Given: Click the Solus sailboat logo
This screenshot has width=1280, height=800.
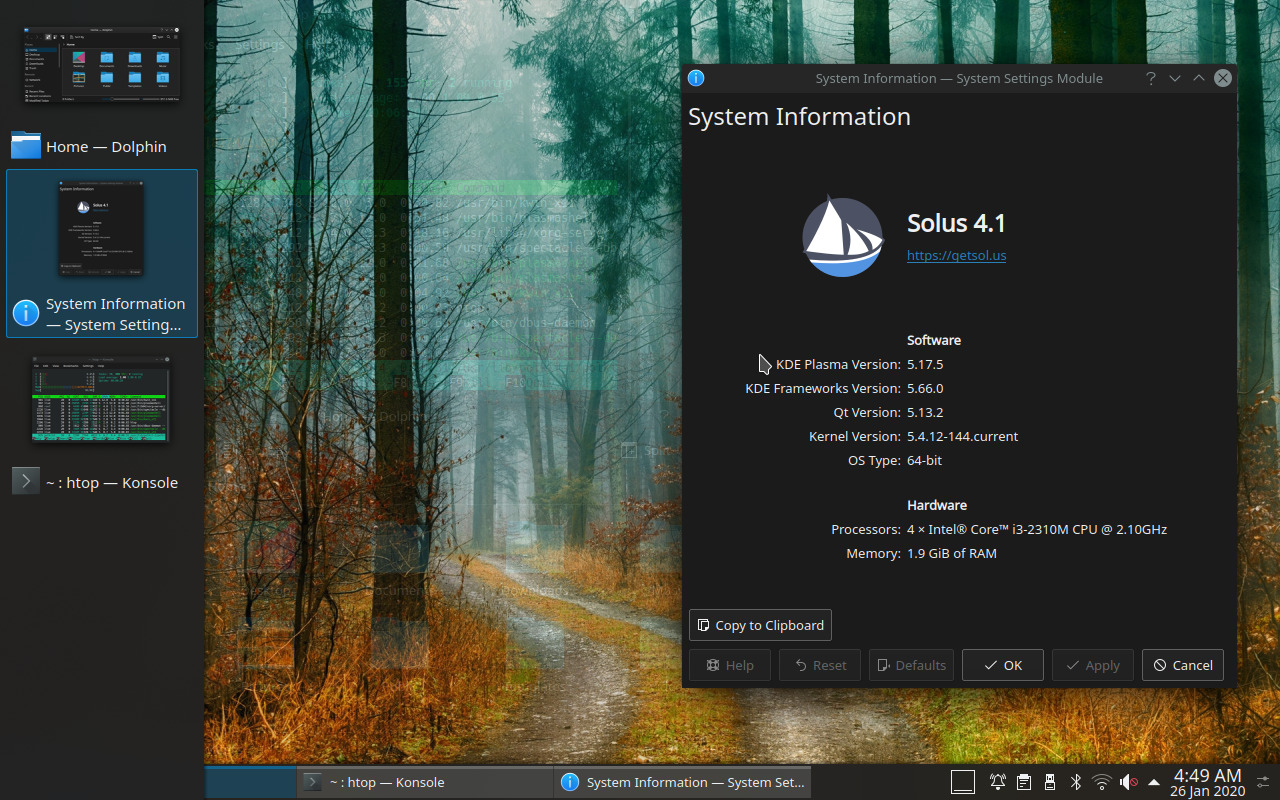Looking at the screenshot, I should [843, 236].
